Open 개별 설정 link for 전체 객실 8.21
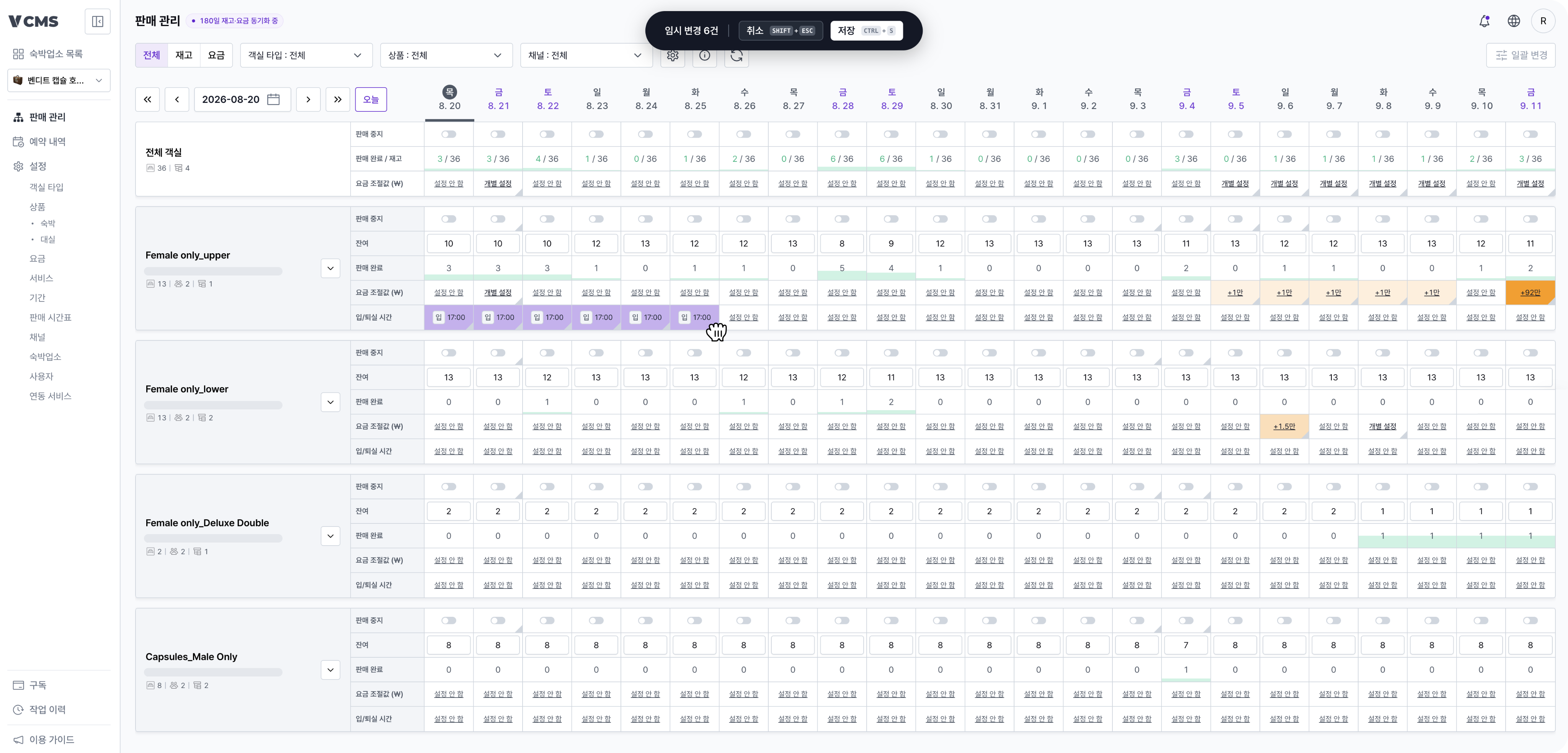The height and width of the screenshot is (753, 1568). (498, 184)
